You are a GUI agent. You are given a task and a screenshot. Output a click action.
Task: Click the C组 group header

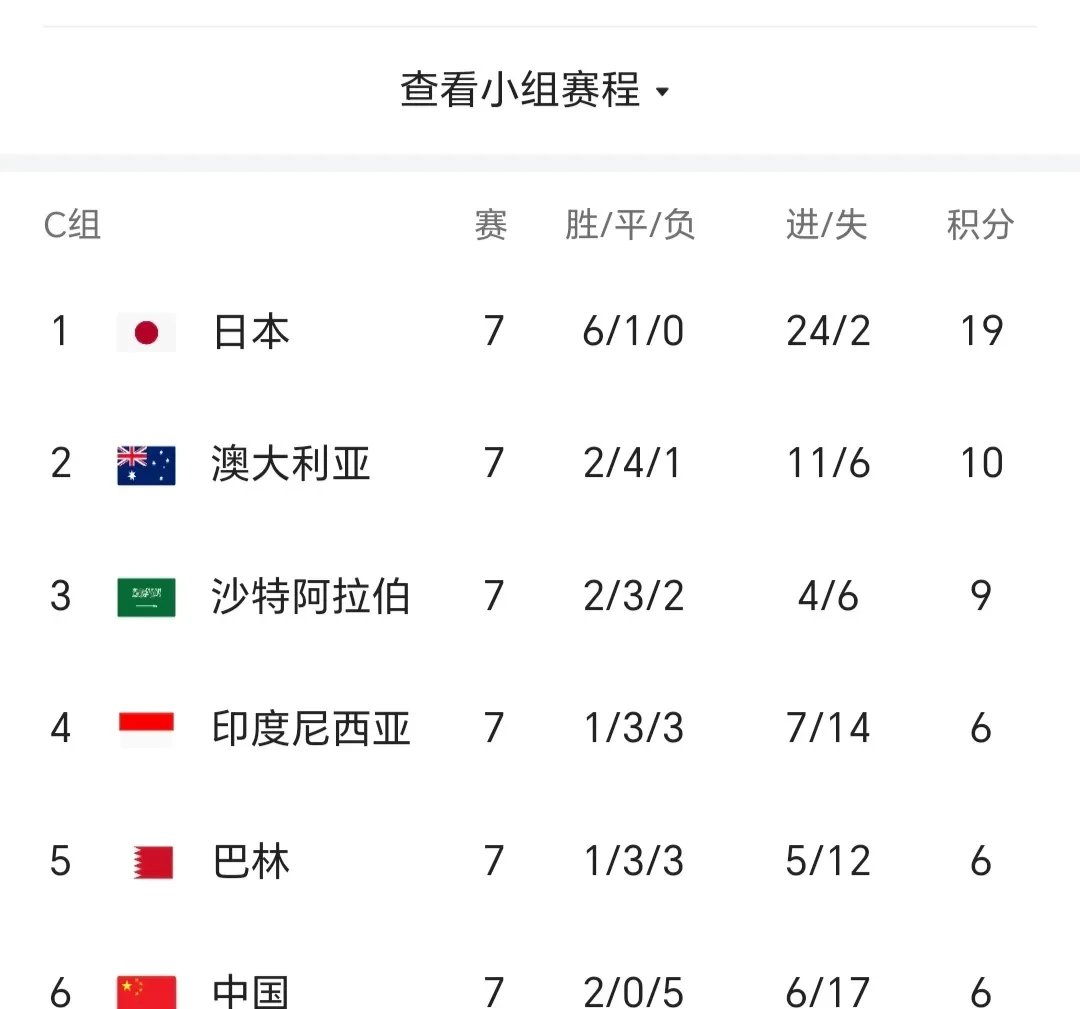pyautogui.click(x=72, y=225)
